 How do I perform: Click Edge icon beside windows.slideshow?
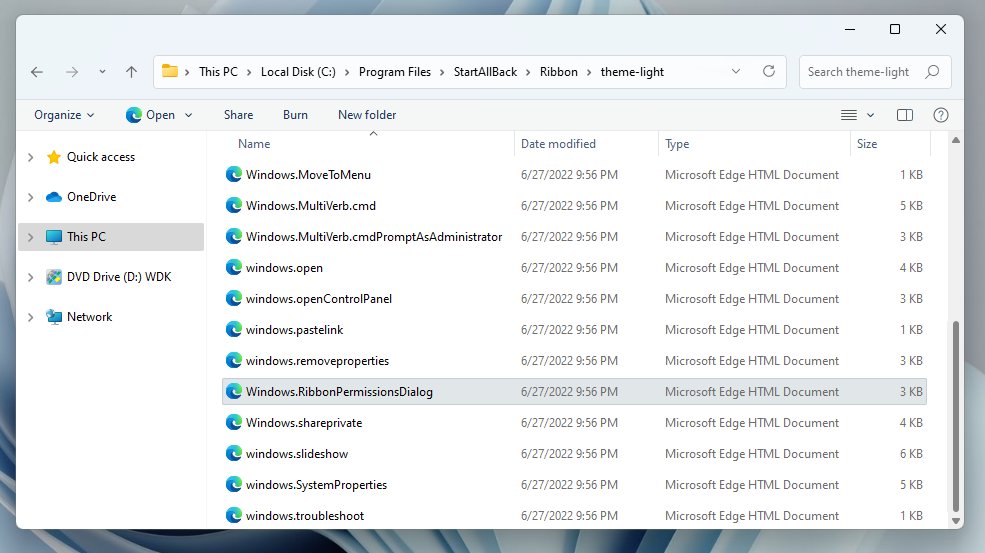[234, 454]
